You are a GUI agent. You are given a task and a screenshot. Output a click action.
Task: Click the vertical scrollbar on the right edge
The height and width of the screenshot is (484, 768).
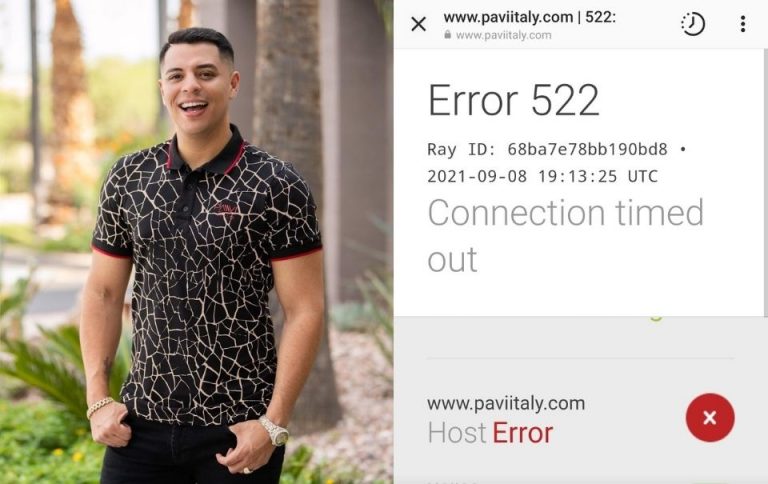coord(765,182)
